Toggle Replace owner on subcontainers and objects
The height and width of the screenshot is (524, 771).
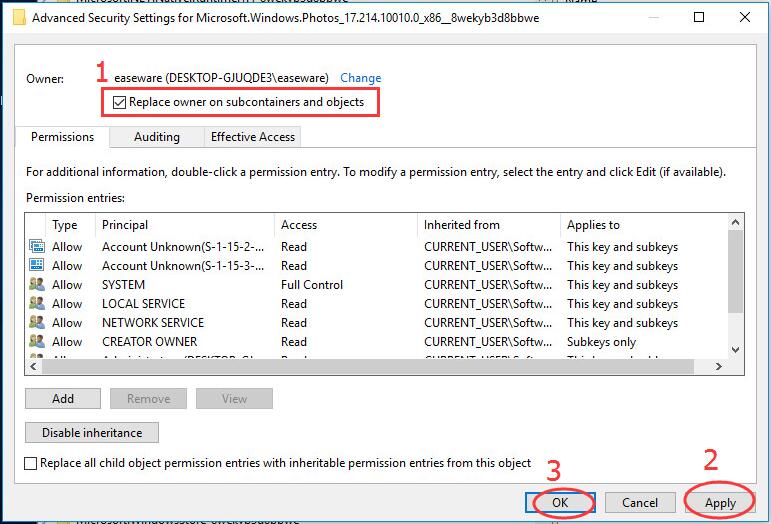click(x=119, y=102)
